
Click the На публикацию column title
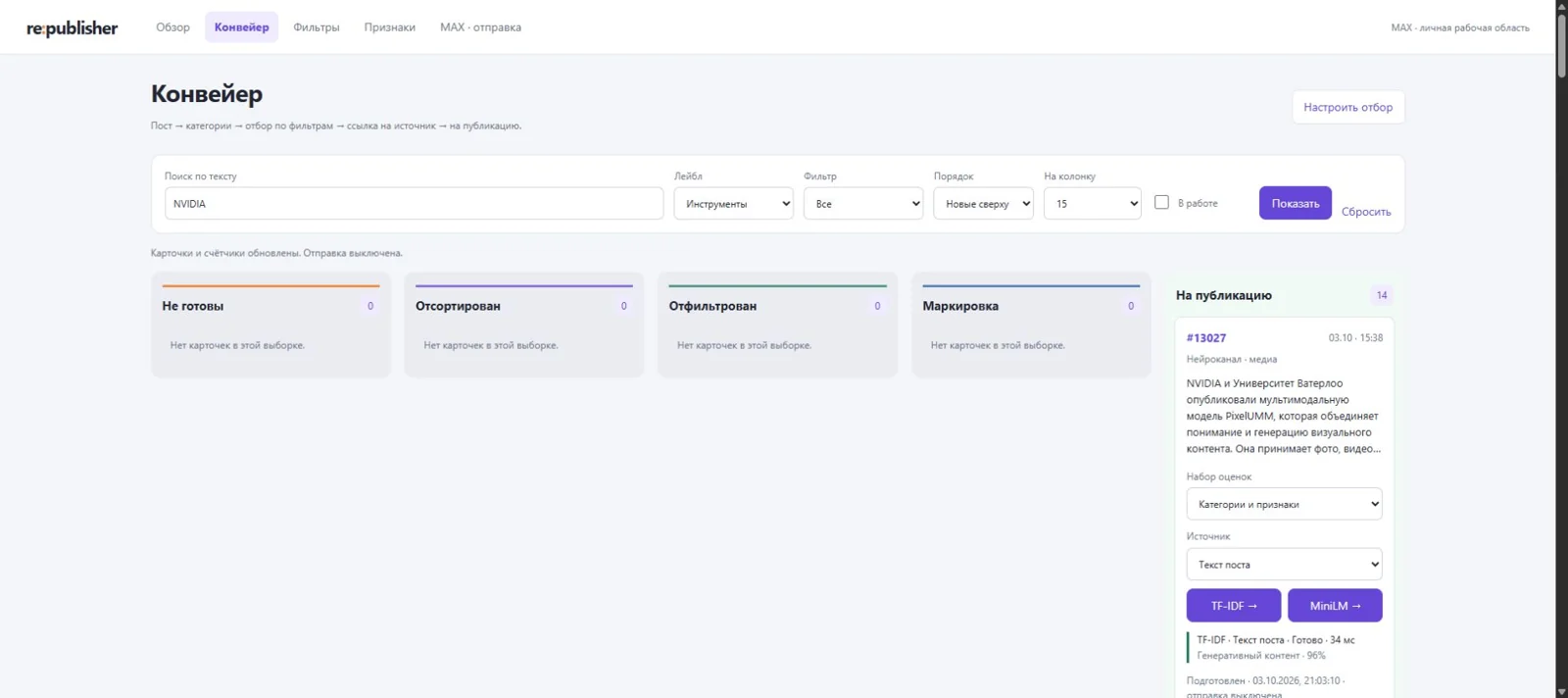pos(1224,295)
